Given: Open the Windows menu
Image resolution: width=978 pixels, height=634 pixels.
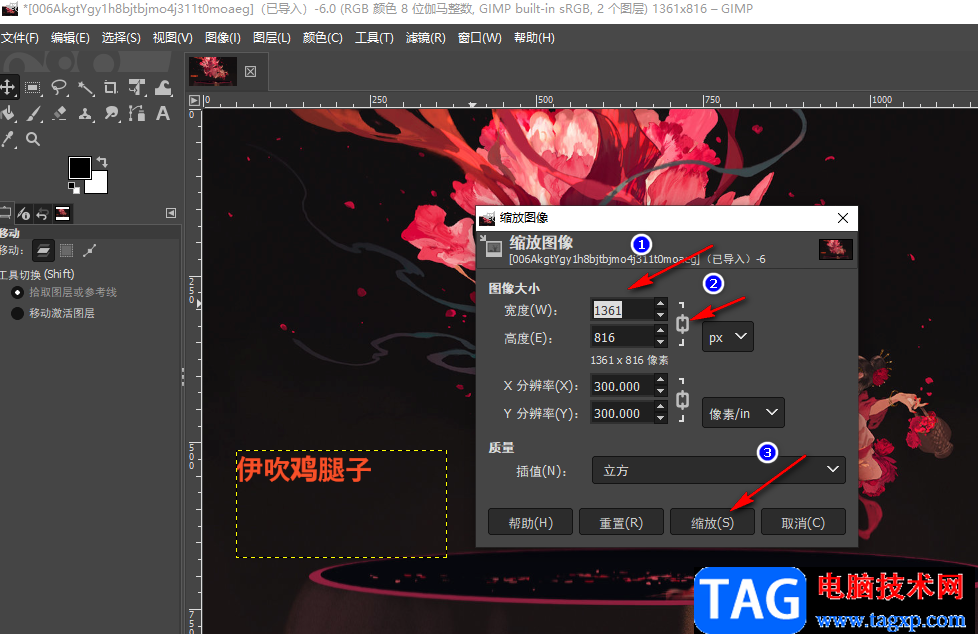Looking at the screenshot, I should click(480, 38).
